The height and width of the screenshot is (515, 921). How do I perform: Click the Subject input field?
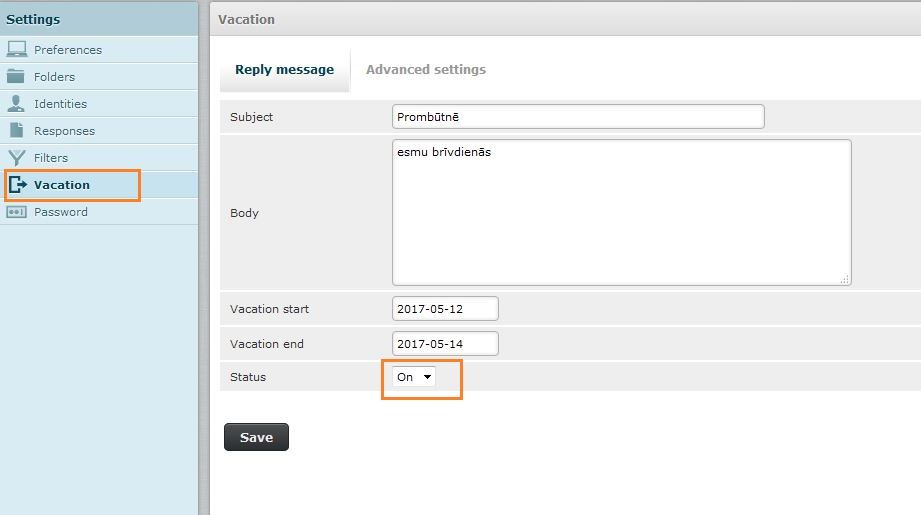pos(578,117)
